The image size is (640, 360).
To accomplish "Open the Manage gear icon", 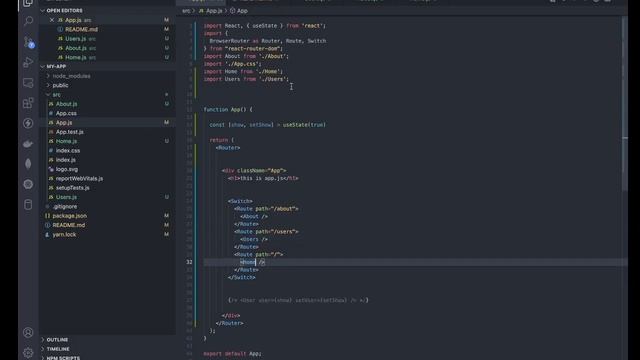I will point(28,352).
